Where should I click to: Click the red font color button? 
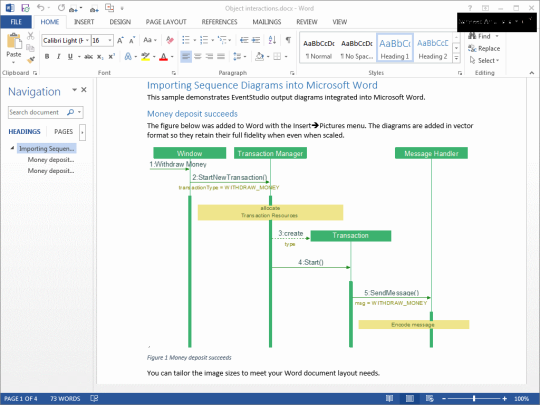(163, 56)
